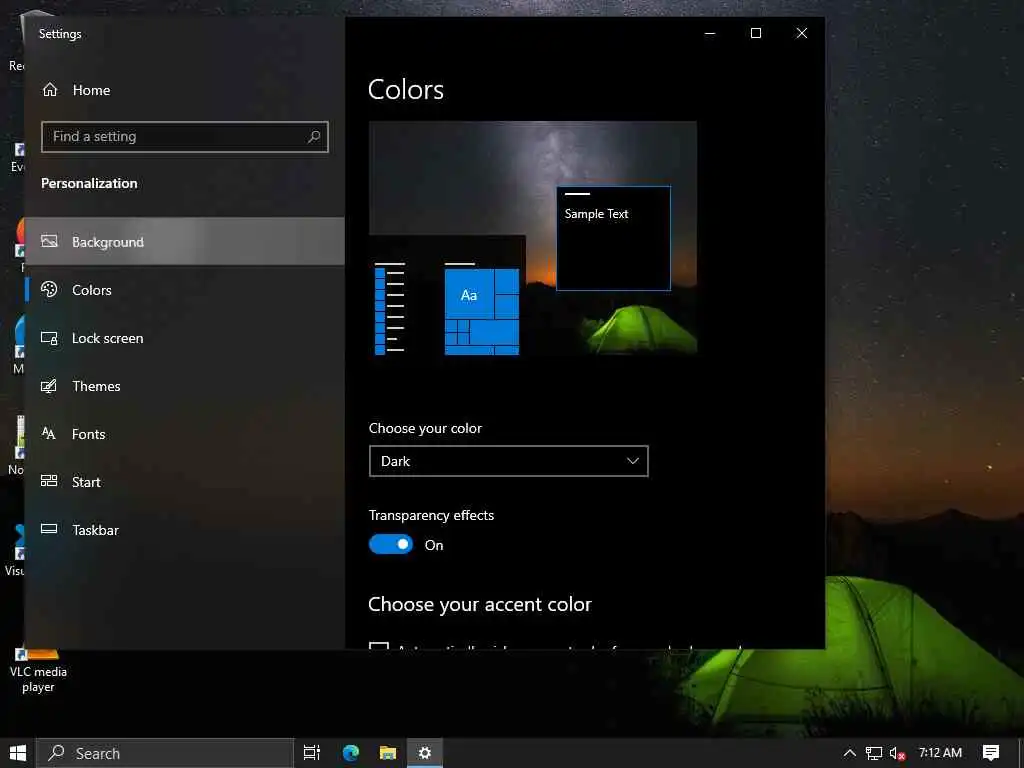The image size is (1024, 768).
Task: Click the Colors page title
Action: [406, 90]
